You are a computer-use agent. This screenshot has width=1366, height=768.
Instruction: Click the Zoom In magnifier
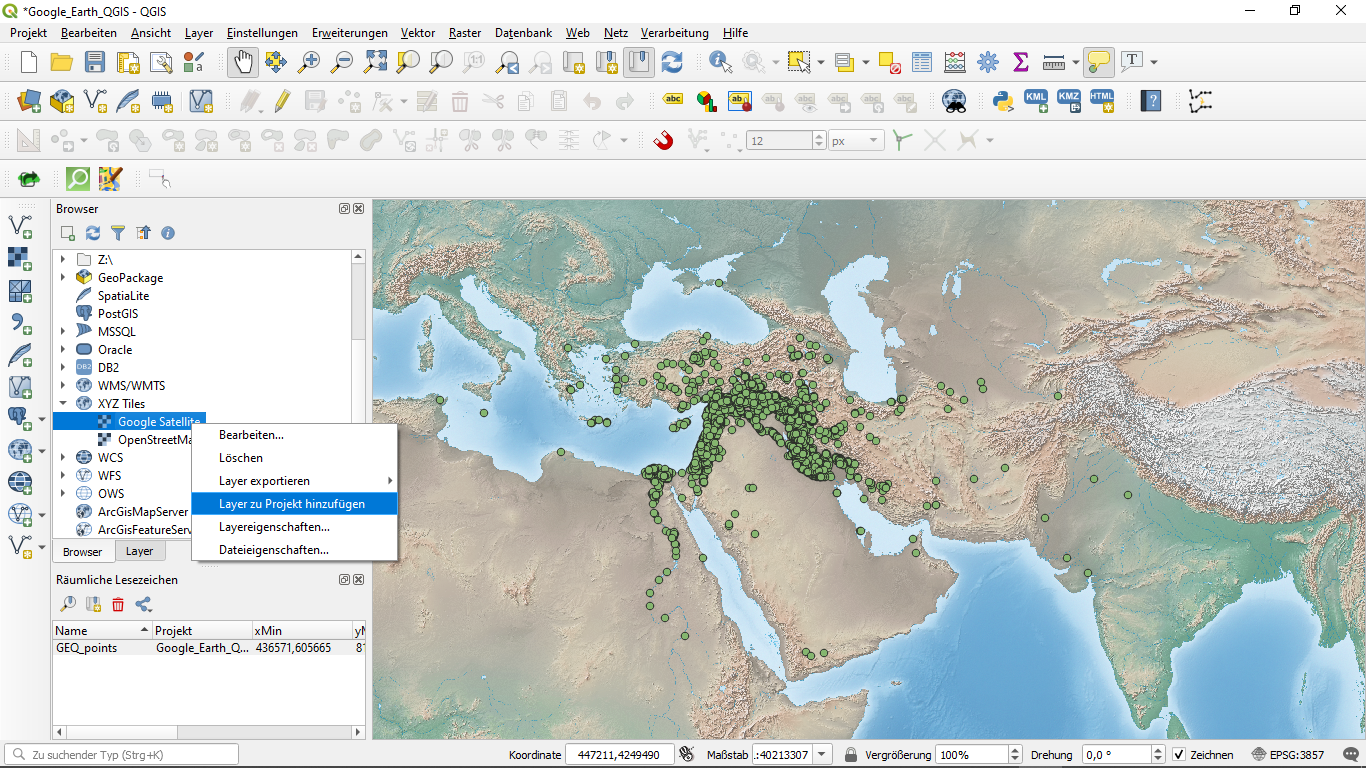tap(309, 62)
